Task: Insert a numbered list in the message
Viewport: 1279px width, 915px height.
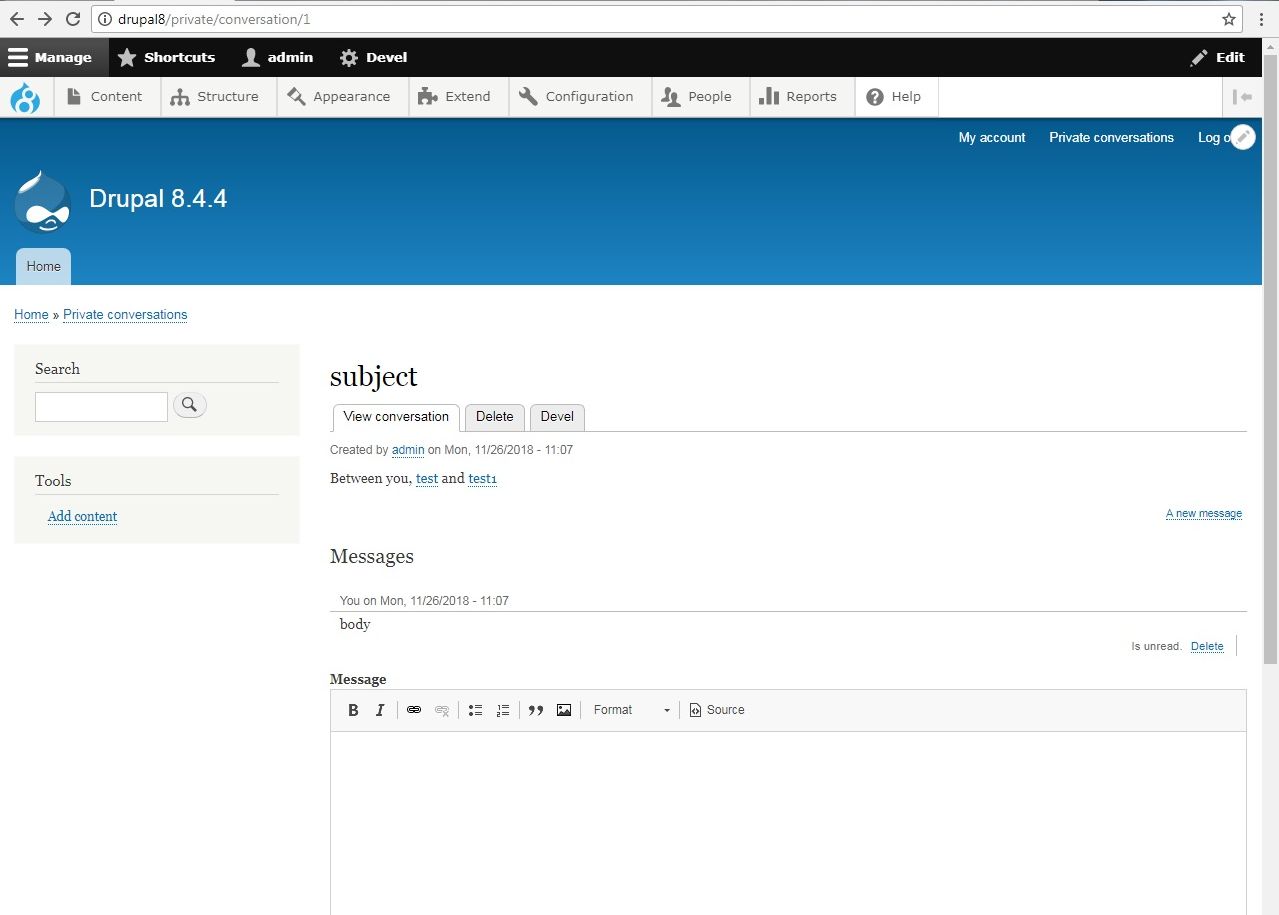Action: coord(503,710)
